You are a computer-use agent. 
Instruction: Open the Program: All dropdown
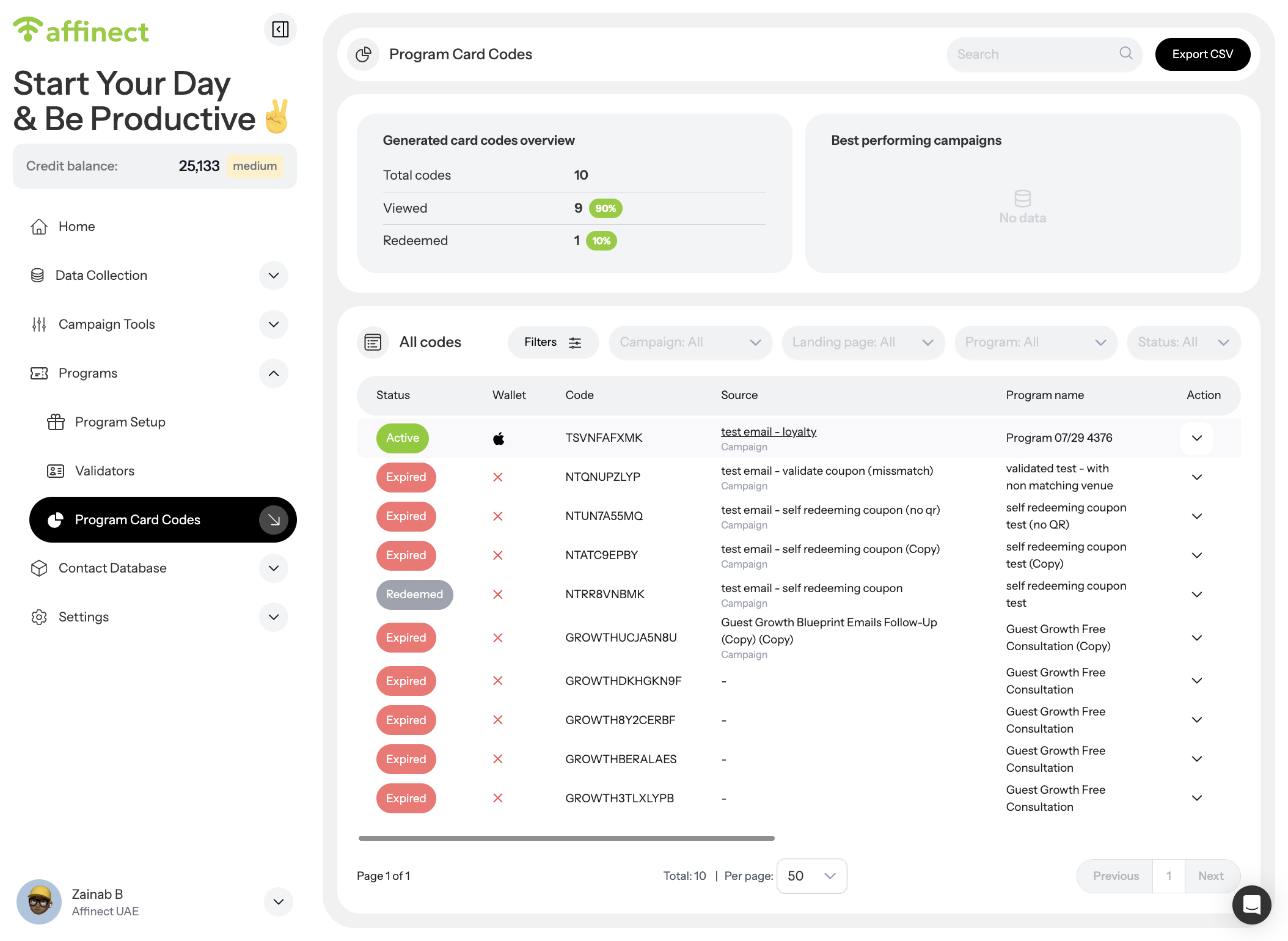point(1036,342)
